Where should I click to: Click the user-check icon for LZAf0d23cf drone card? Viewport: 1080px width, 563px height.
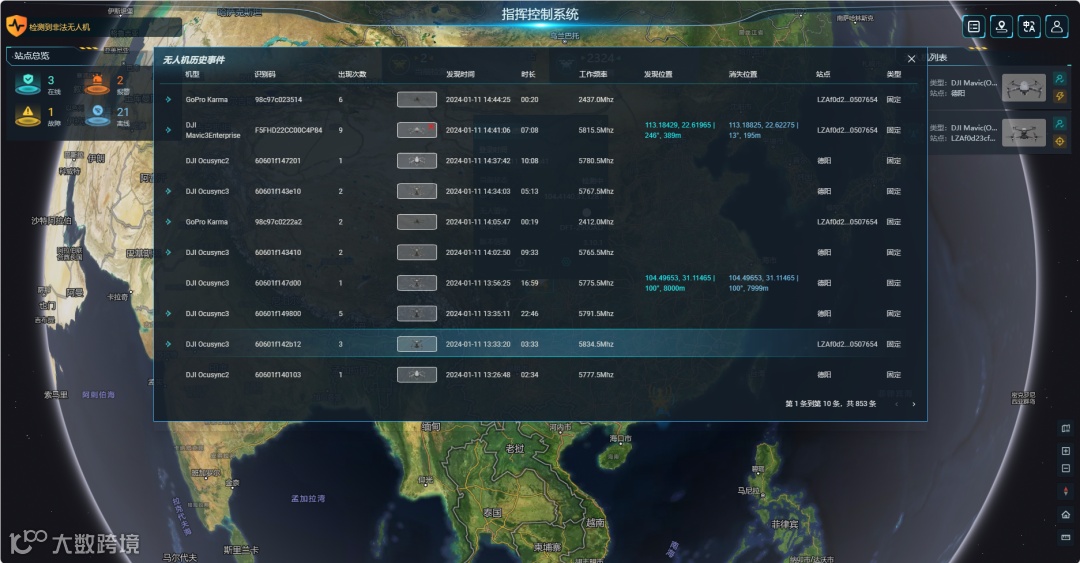click(1059, 123)
